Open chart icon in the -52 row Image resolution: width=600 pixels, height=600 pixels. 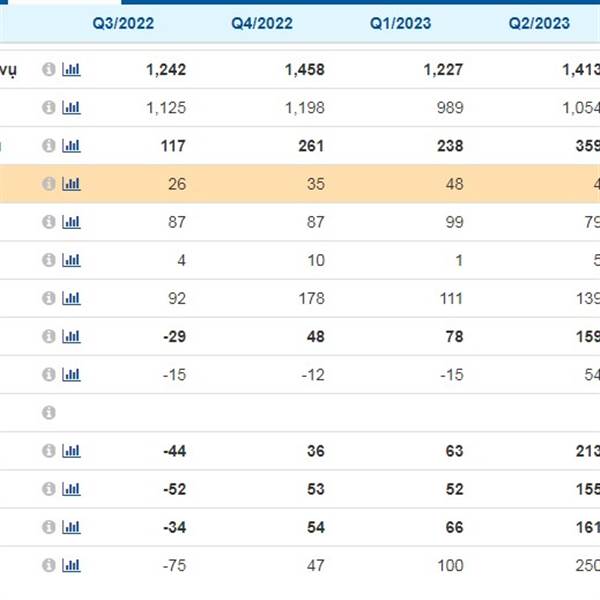coord(71,489)
